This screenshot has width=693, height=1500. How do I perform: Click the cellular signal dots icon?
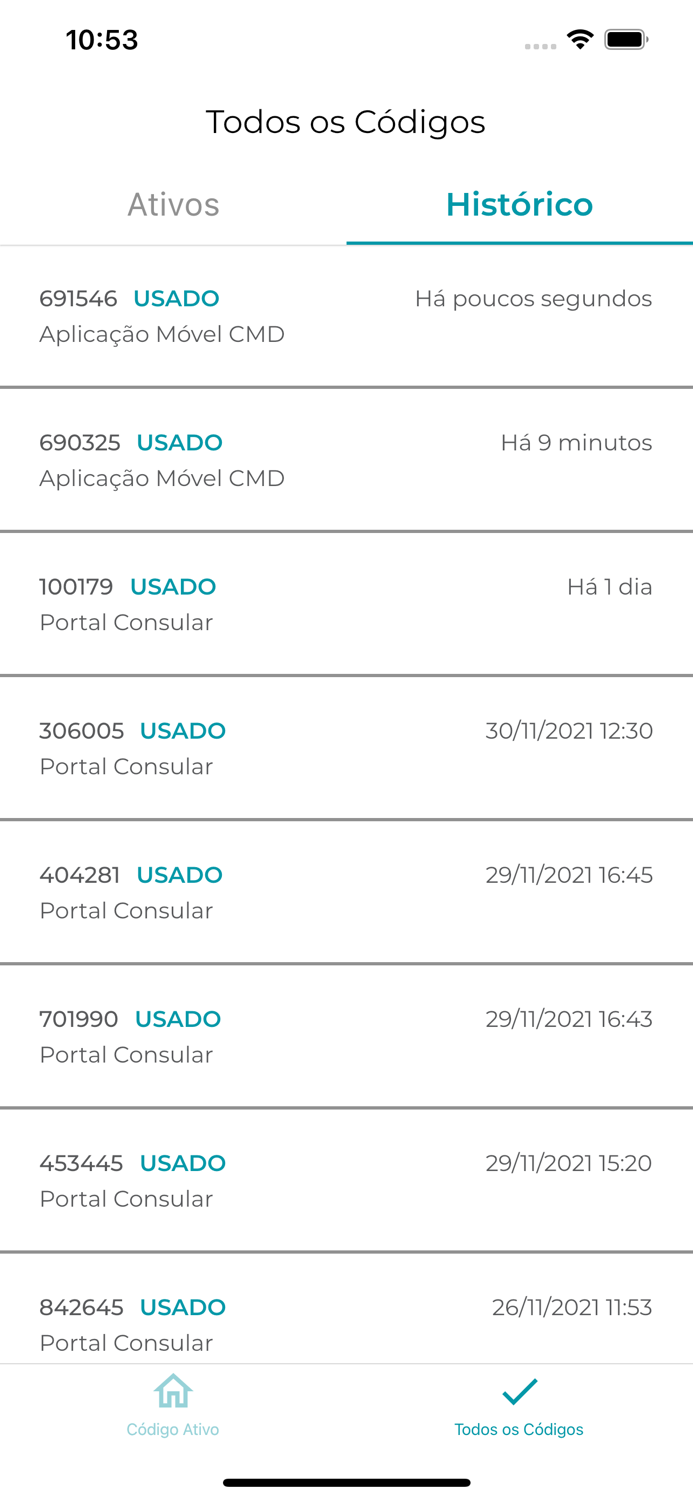[x=540, y=46]
